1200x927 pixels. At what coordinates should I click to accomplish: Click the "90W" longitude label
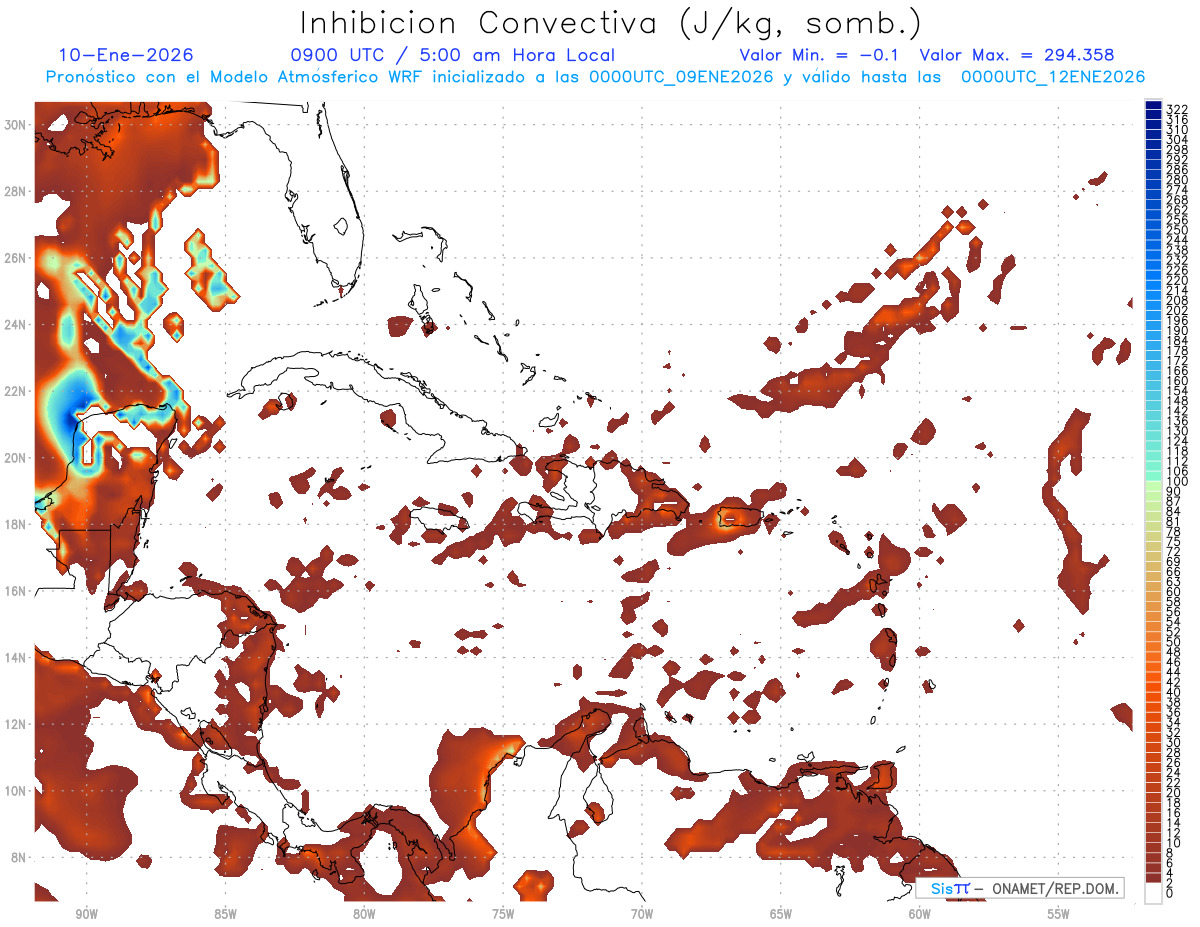(x=86, y=913)
